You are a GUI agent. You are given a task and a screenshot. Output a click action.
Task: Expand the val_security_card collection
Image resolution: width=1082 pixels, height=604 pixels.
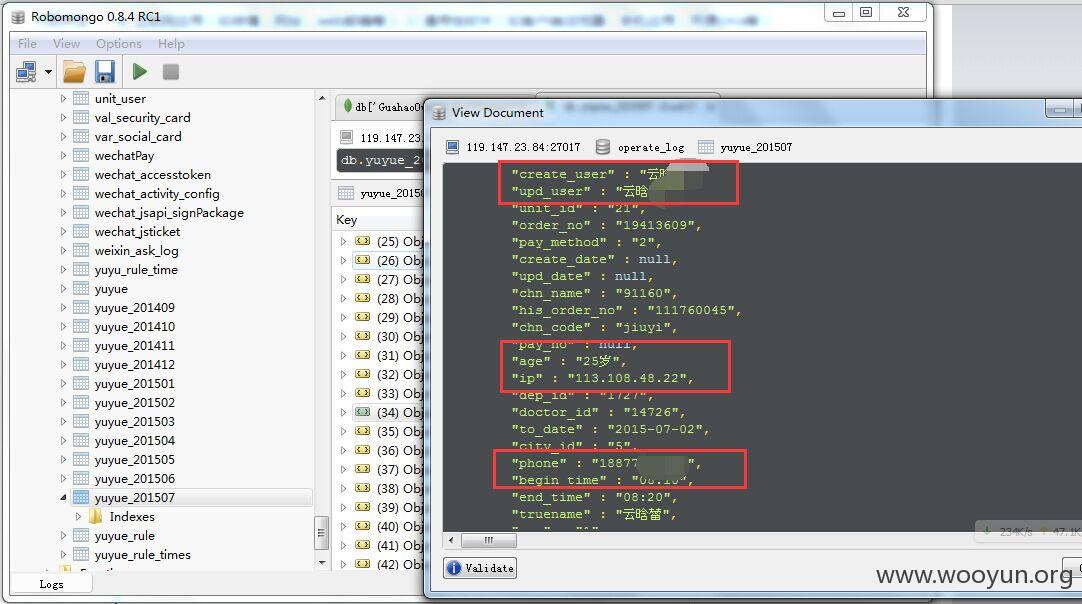click(x=63, y=117)
